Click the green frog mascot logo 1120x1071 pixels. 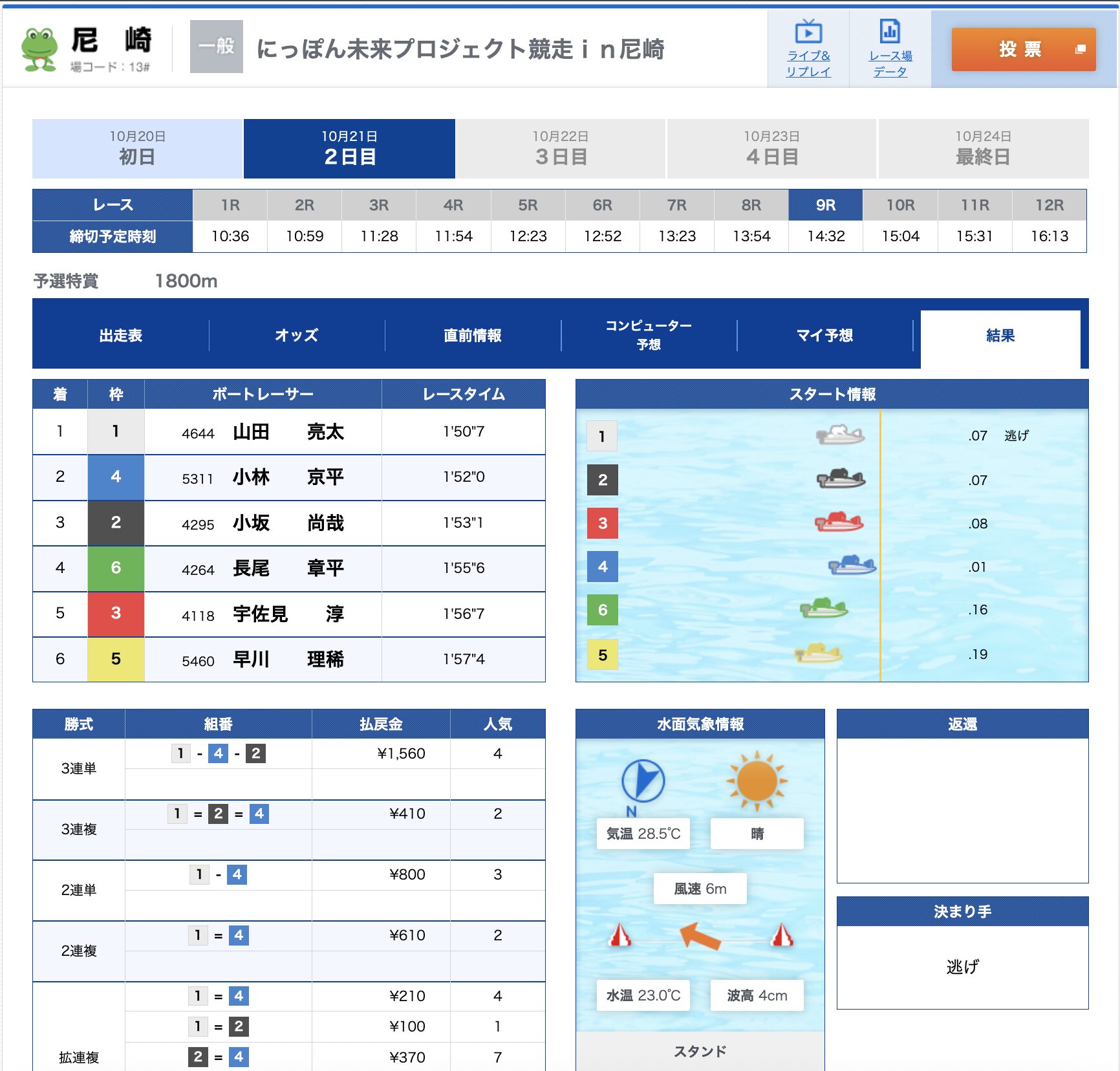(x=39, y=49)
